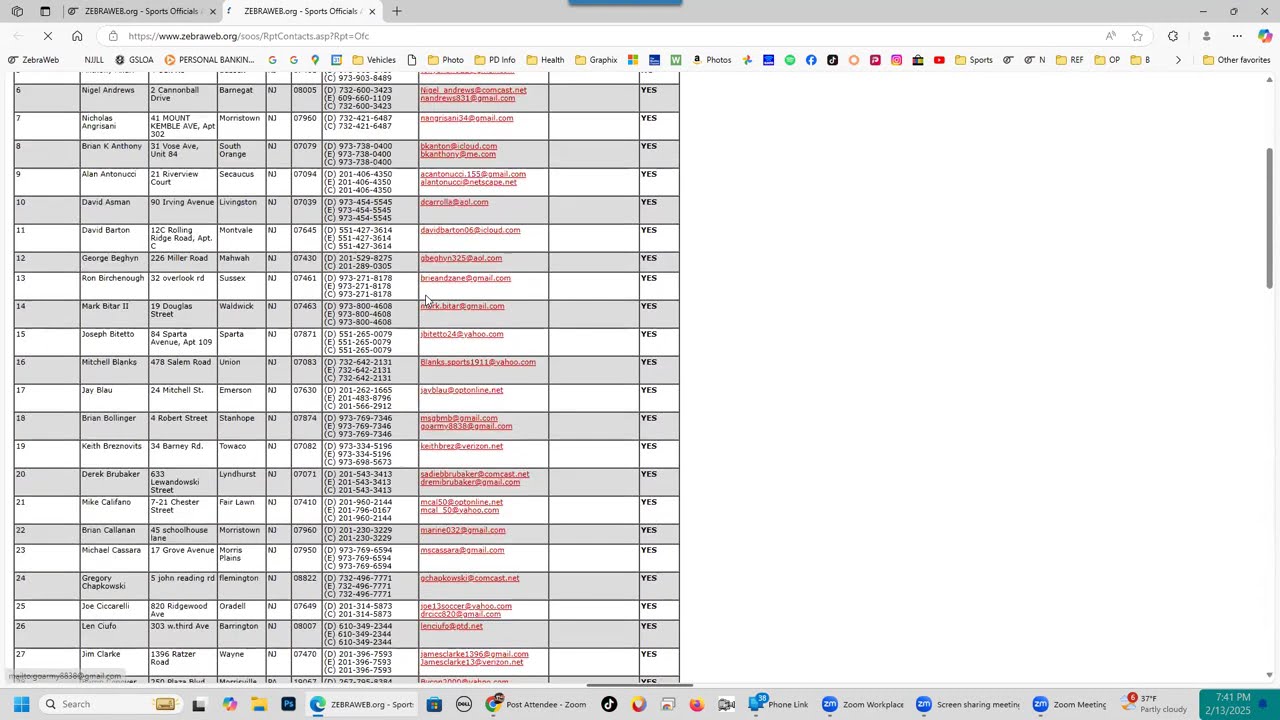The width and height of the screenshot is (1280, 720).
Task: Stop loading the page with the X button
Action: [47, 36]
